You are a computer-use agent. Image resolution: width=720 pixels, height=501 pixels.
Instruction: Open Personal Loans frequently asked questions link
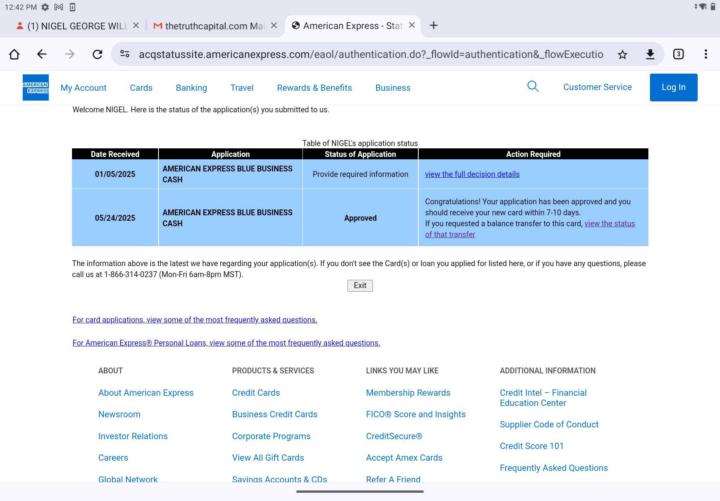226,343
